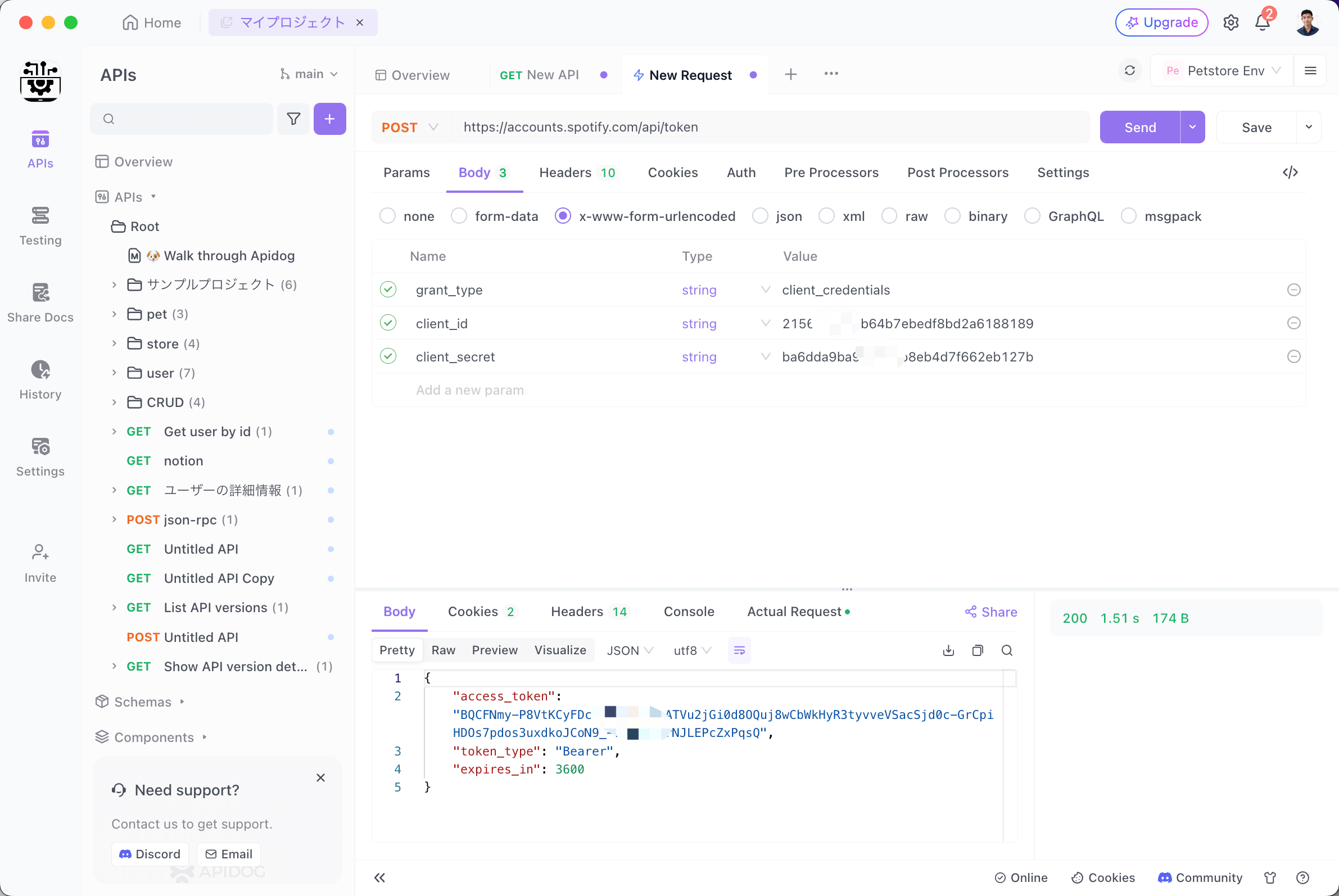Select the json body type radio
This screenshot has width=1339, height=896.
tap(759, 216)
